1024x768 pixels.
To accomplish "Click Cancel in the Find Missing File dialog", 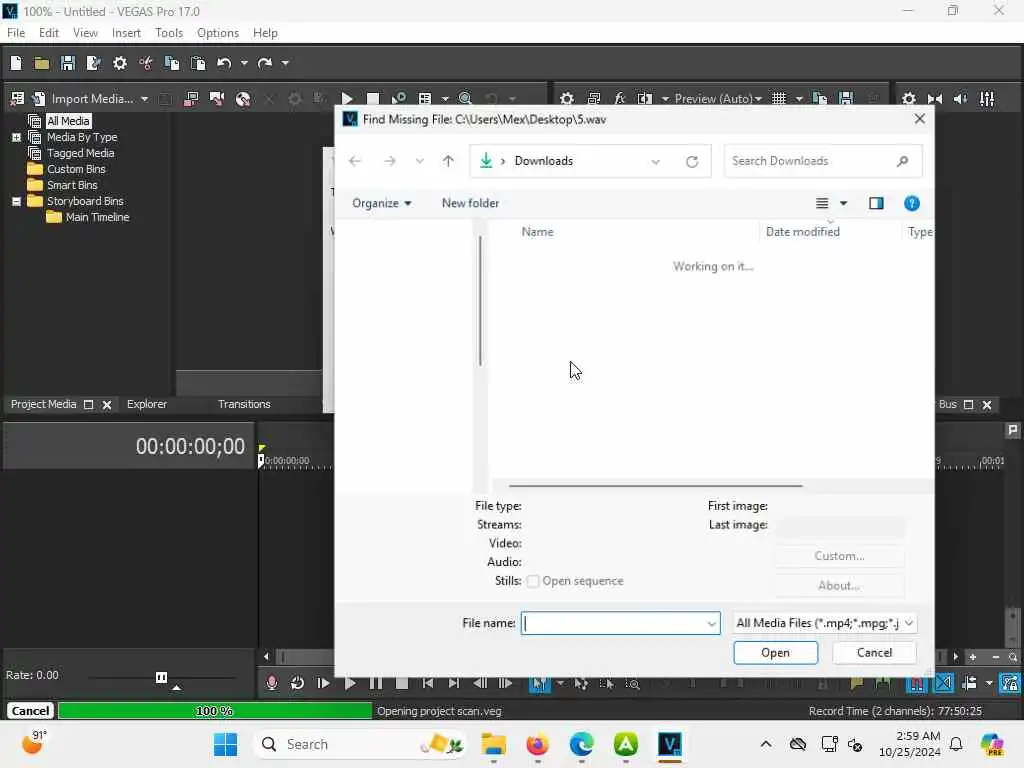I will [x=874, y=652].
